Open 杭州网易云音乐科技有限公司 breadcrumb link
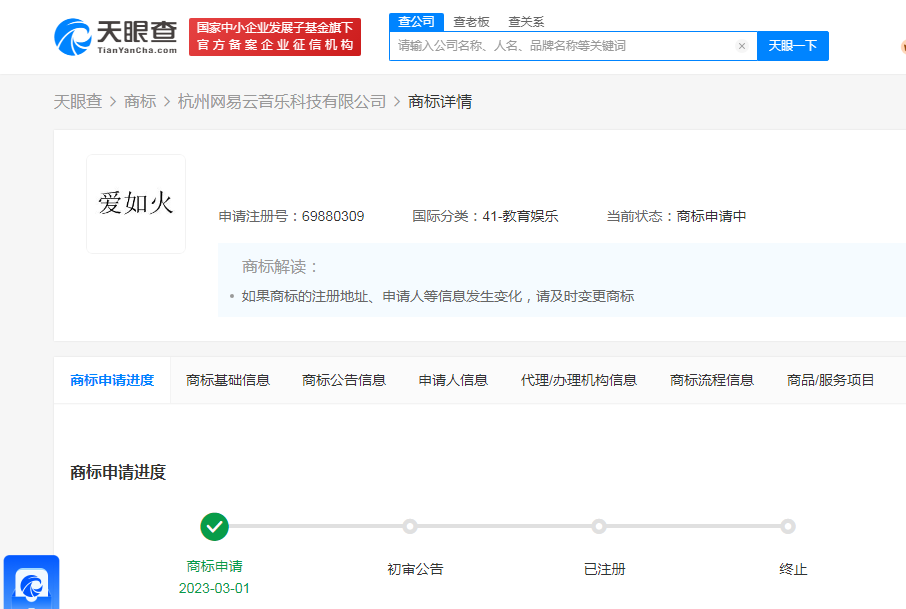 click(281, 101)
